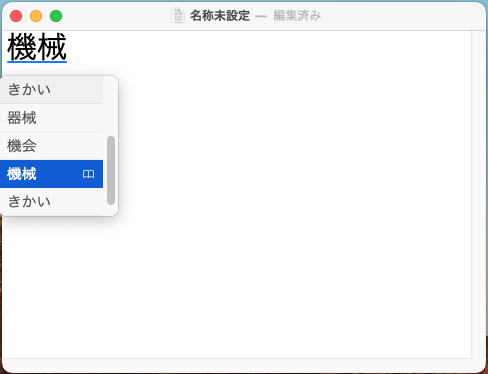Click the underlined 機械 text in the document
The width and height of the screenshot is (488, 374).
[x=37, y=47]
